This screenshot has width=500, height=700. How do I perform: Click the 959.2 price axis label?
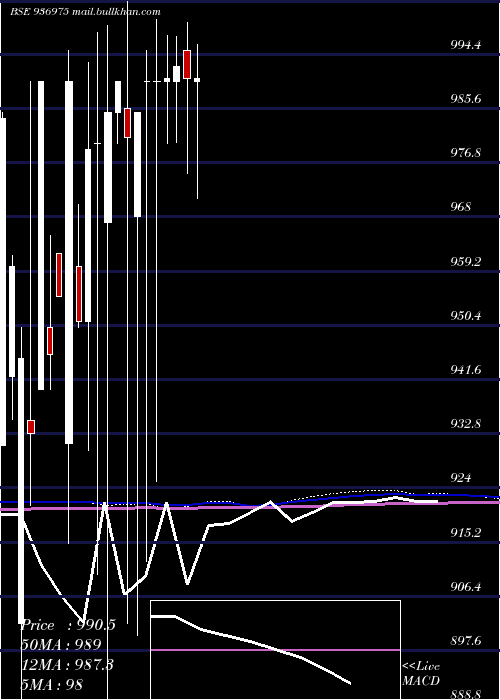coord(466,261)
